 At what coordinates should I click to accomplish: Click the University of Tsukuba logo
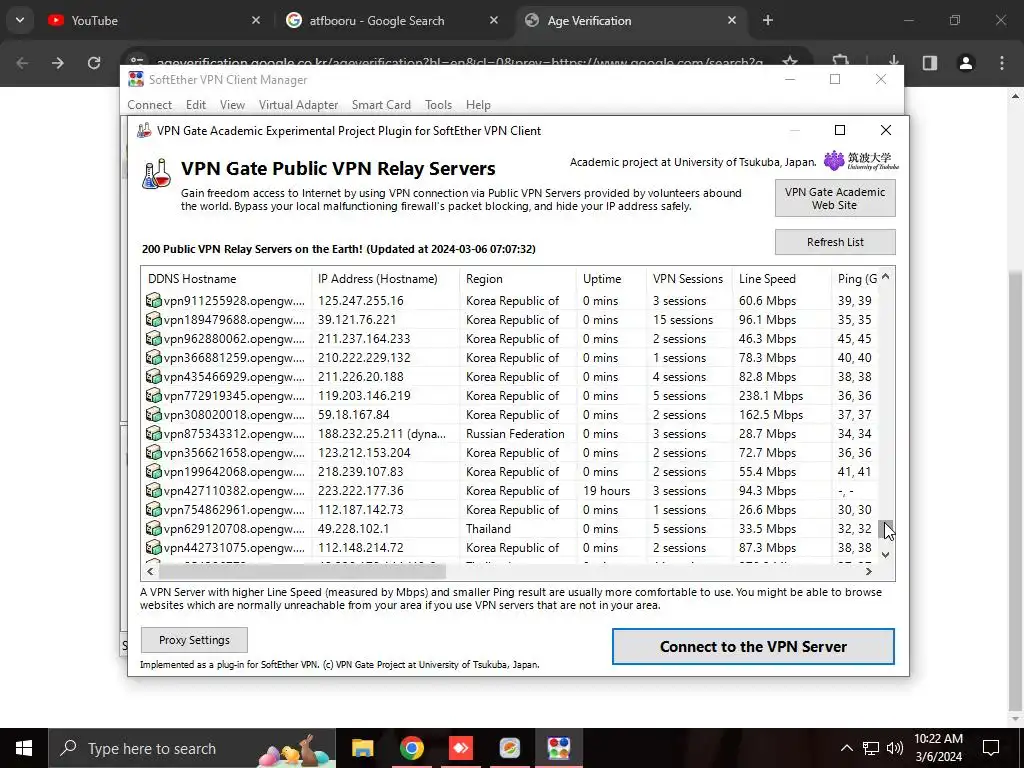(x=861, y=161)
